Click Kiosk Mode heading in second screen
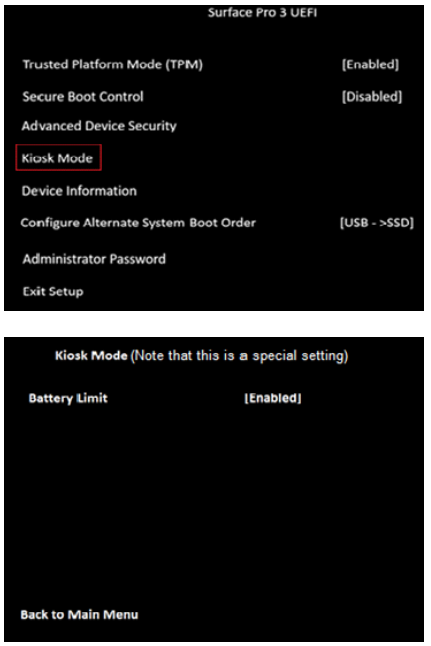431x646 pixels. click(91, 356)
